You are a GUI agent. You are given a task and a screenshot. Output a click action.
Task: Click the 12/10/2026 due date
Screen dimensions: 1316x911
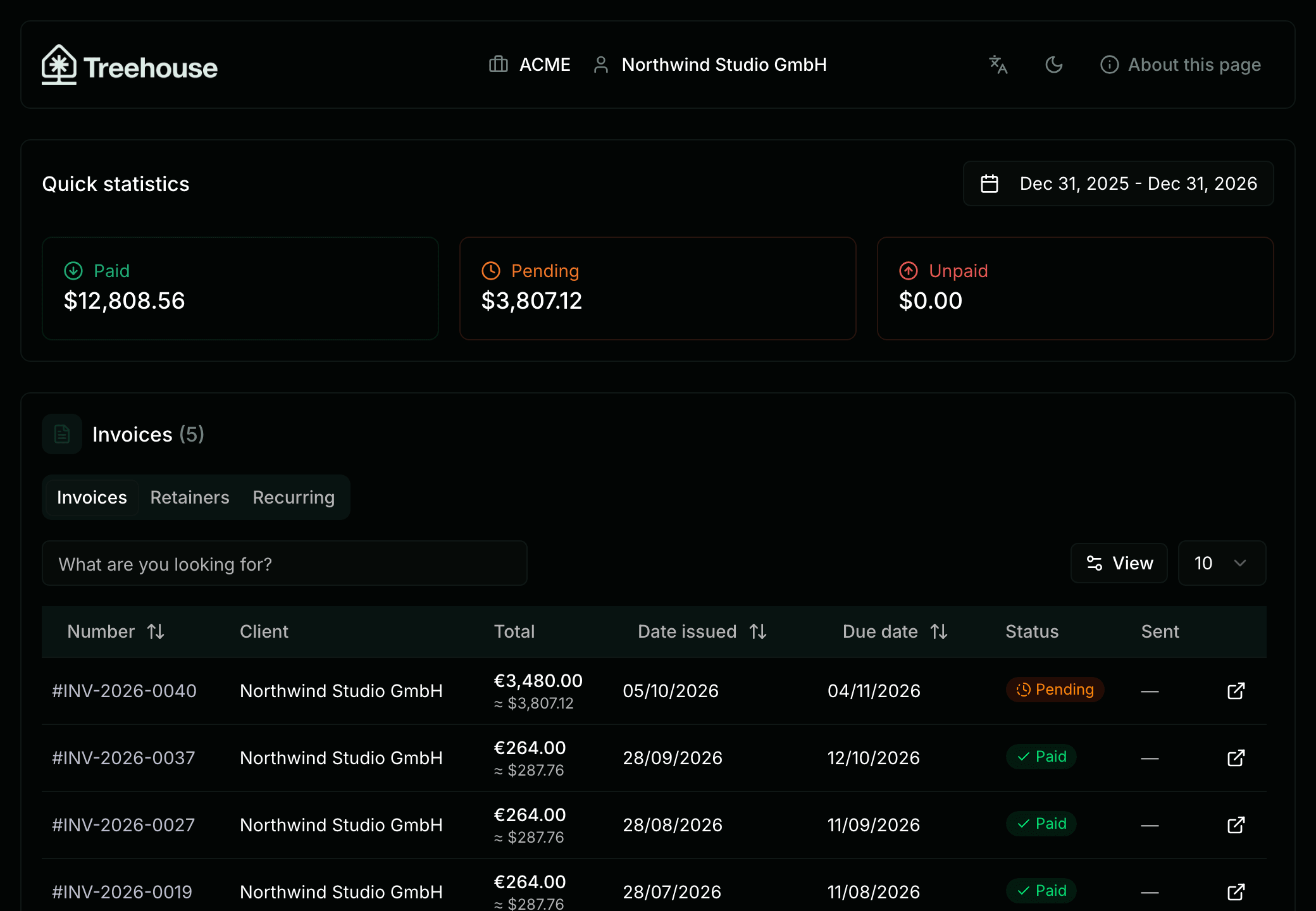(873, 758)
